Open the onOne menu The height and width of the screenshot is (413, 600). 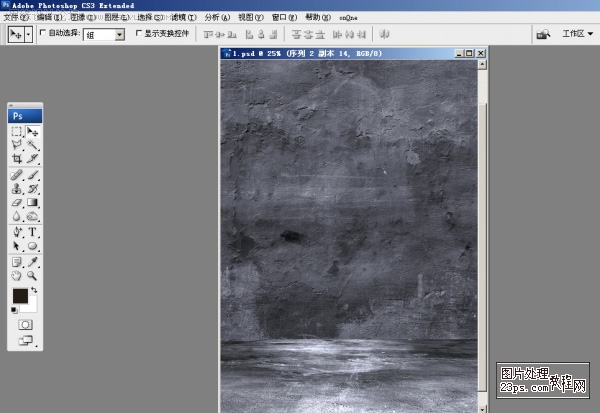point(348,18)
